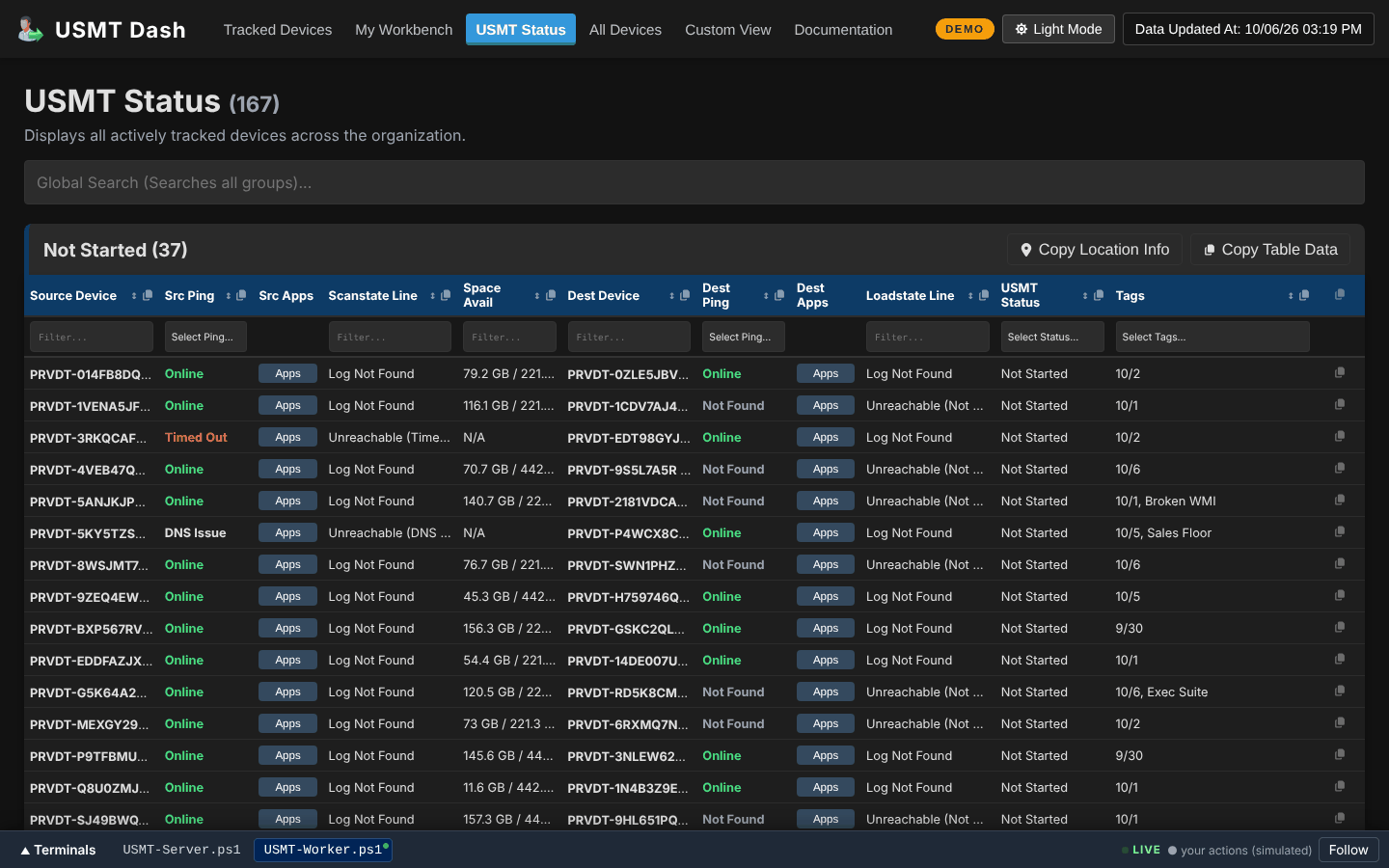
Task: Sort by Tags column
Action: pos(1291,296)
